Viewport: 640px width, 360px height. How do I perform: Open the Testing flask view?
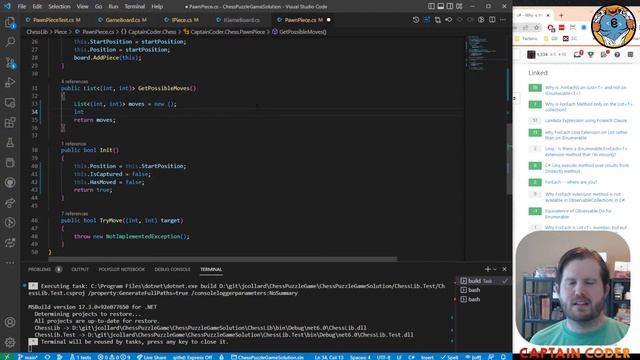(10, 142)
